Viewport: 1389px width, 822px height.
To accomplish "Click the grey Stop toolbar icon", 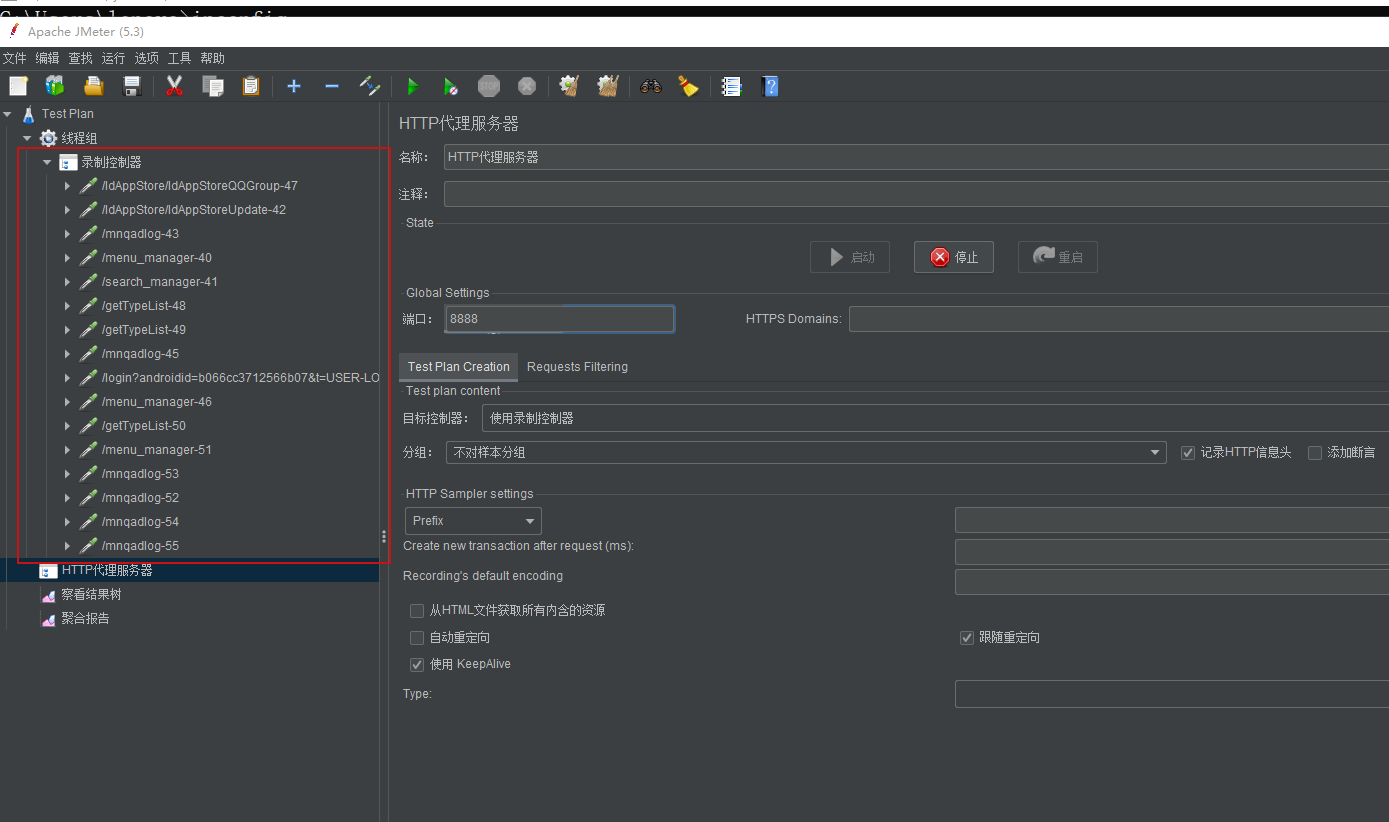I will click(489, 87).
